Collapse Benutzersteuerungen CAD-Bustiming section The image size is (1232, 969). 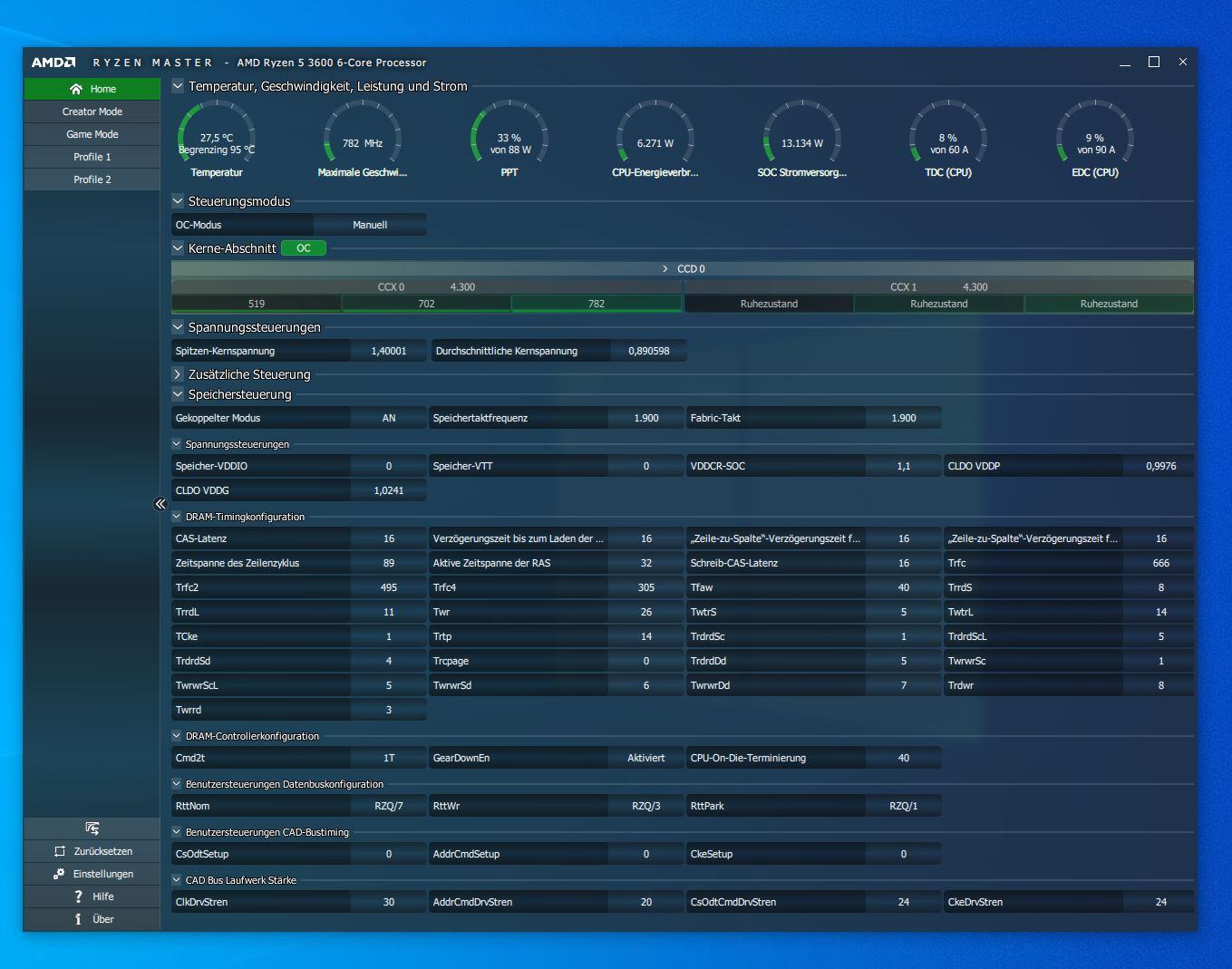(x=177, y=832)
